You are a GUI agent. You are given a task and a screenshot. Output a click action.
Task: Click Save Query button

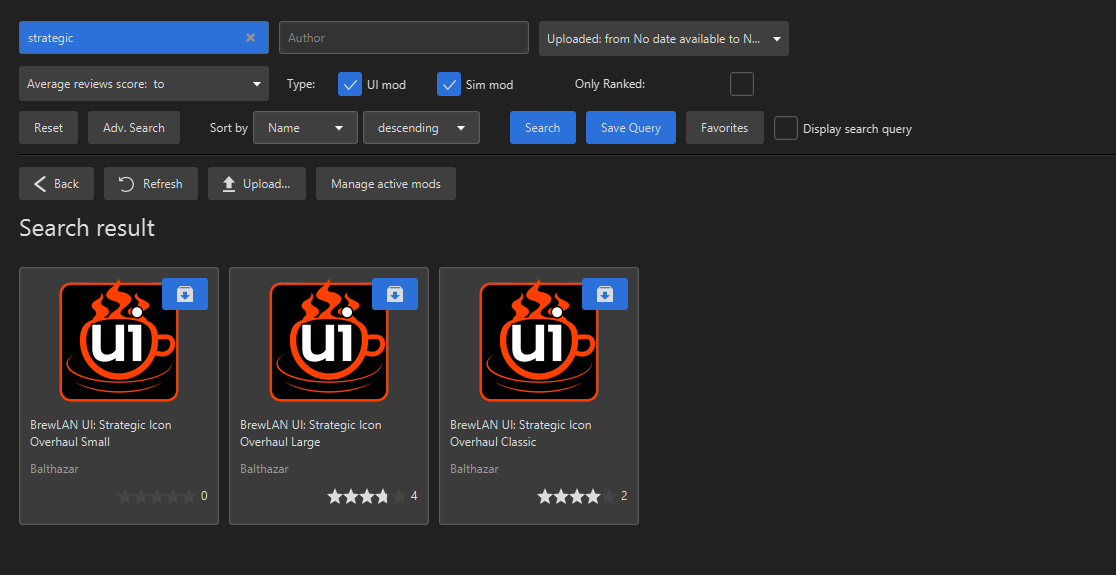click(631, 128)
